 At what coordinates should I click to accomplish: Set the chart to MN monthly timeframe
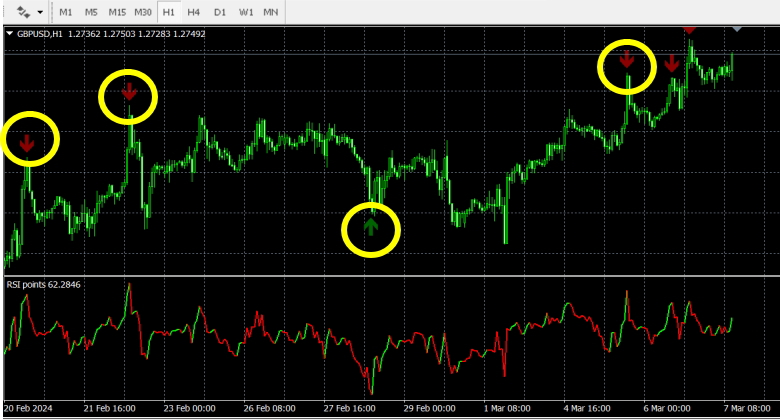coord(271,12)
